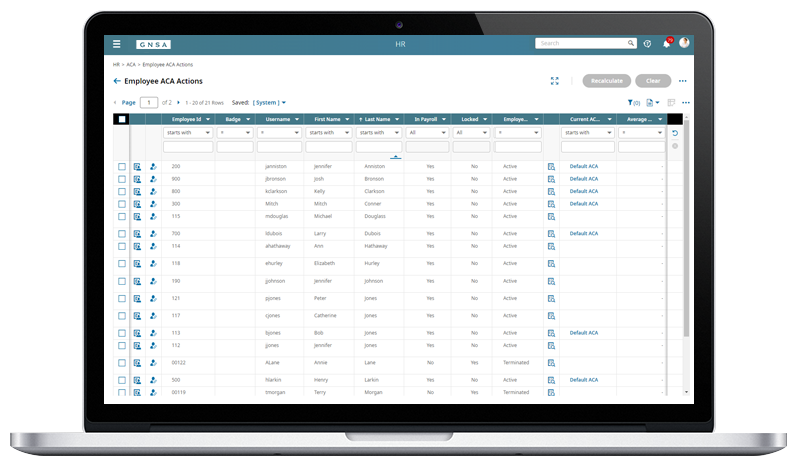Click the Recalculate button
797x466 pixels.
606,81
